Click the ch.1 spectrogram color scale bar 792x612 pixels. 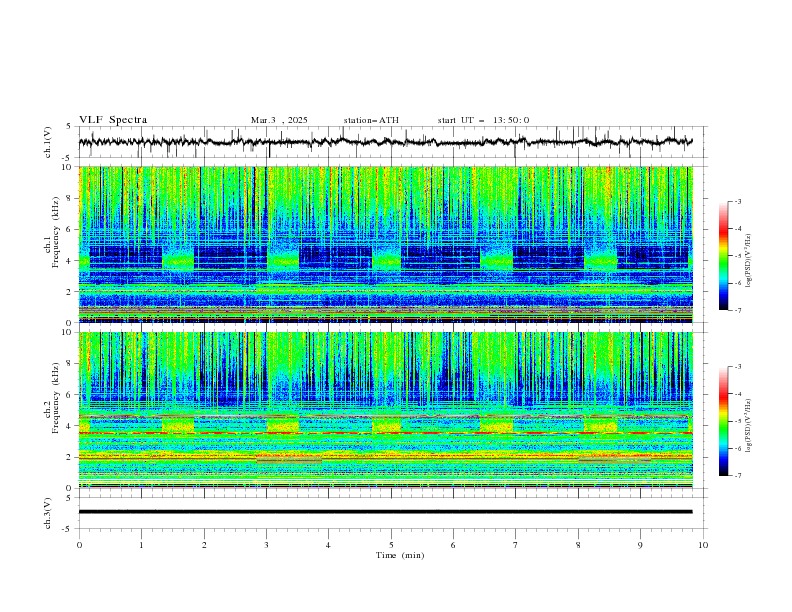click(x=723, y=256)
